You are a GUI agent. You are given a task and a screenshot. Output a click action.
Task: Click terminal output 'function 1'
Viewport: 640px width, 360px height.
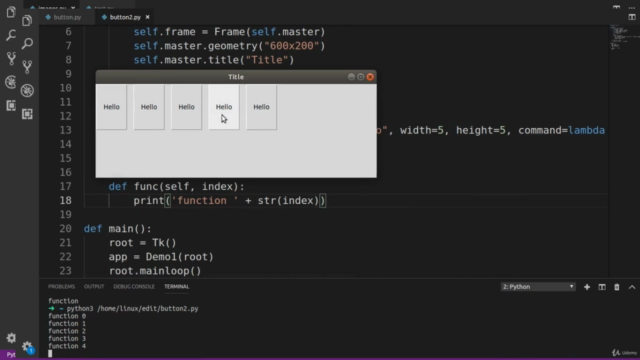click(67, 324)
